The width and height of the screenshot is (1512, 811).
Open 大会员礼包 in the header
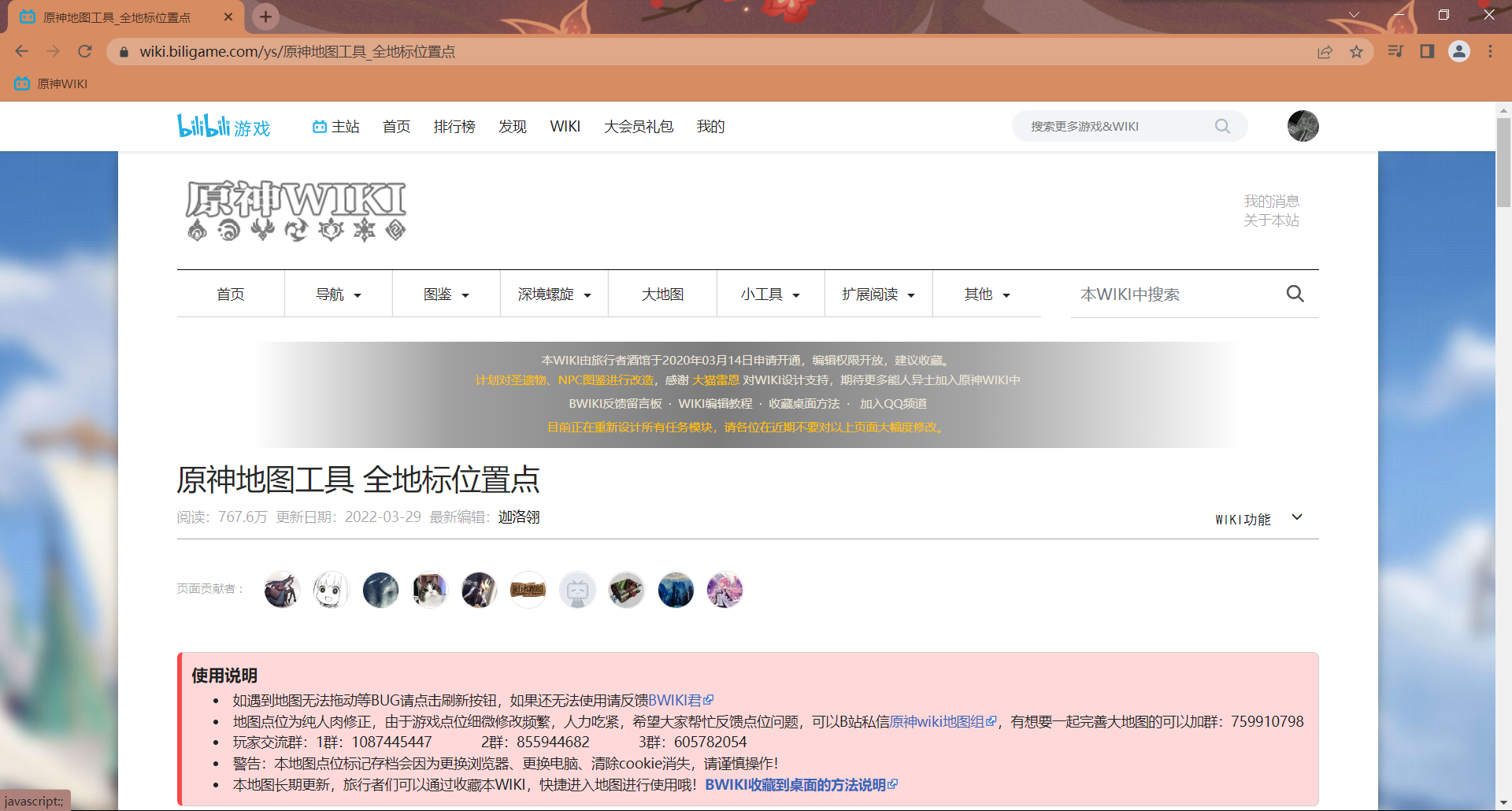point(639,126)
